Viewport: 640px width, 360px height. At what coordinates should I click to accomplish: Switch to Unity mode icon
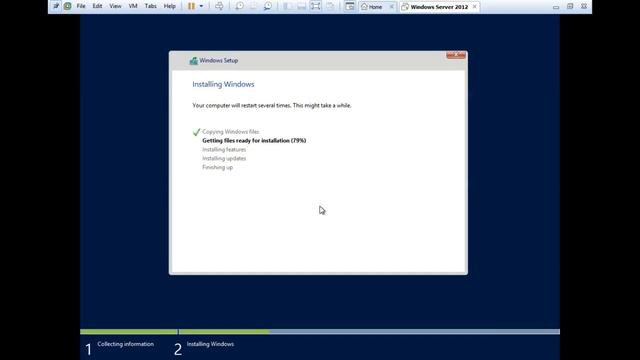click(x=330, y=6)
